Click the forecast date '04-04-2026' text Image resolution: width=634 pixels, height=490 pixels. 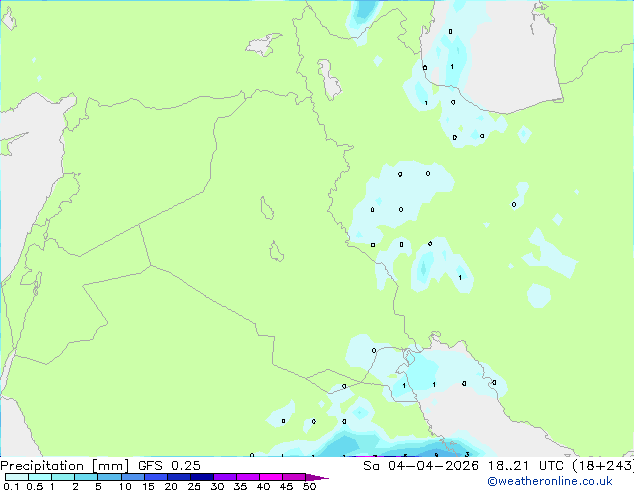(x=433, y=466)
